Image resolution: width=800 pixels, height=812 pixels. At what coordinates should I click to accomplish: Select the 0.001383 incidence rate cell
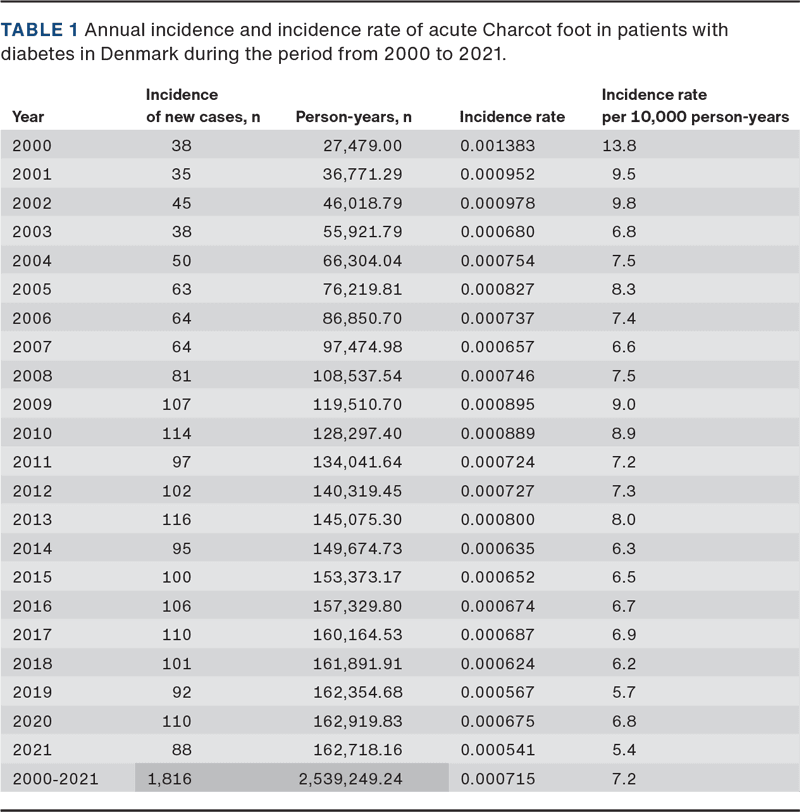[x=497, y=146]
